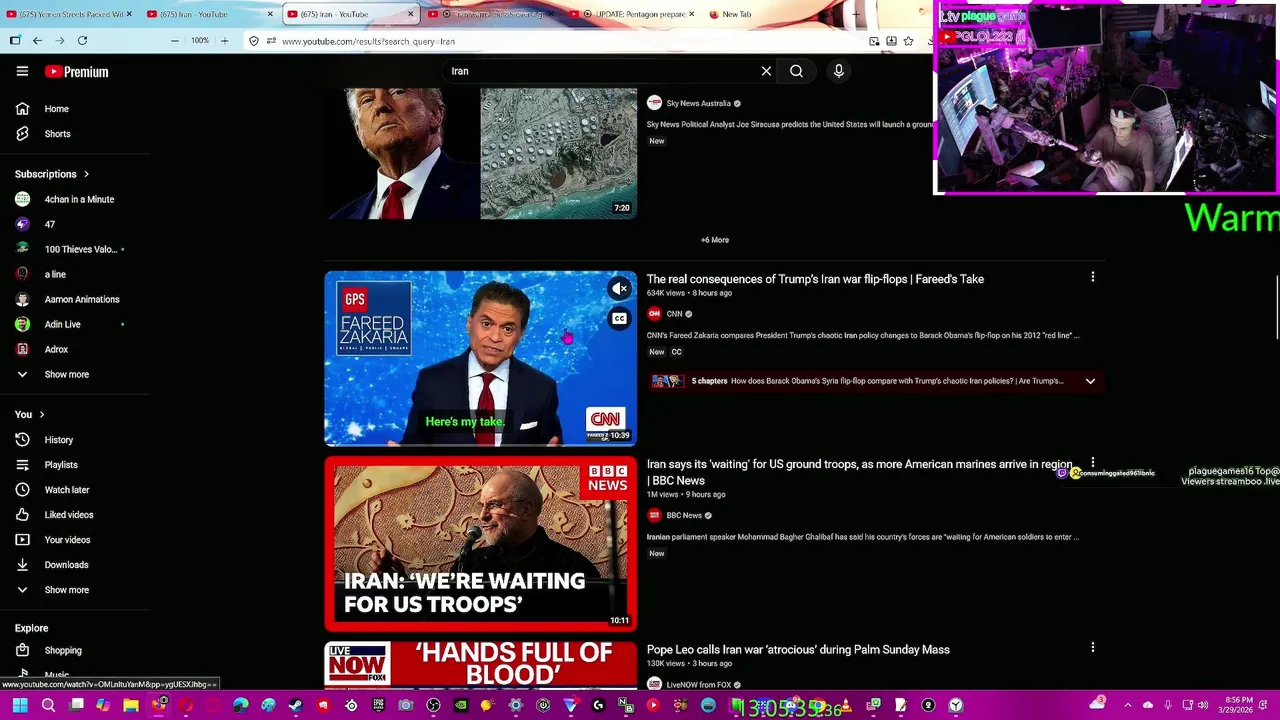Play the Fareed Zakaria video thumbnail
Image resolution: width=1280 pixels, height=720 pixels.
[x=480, y=358]
